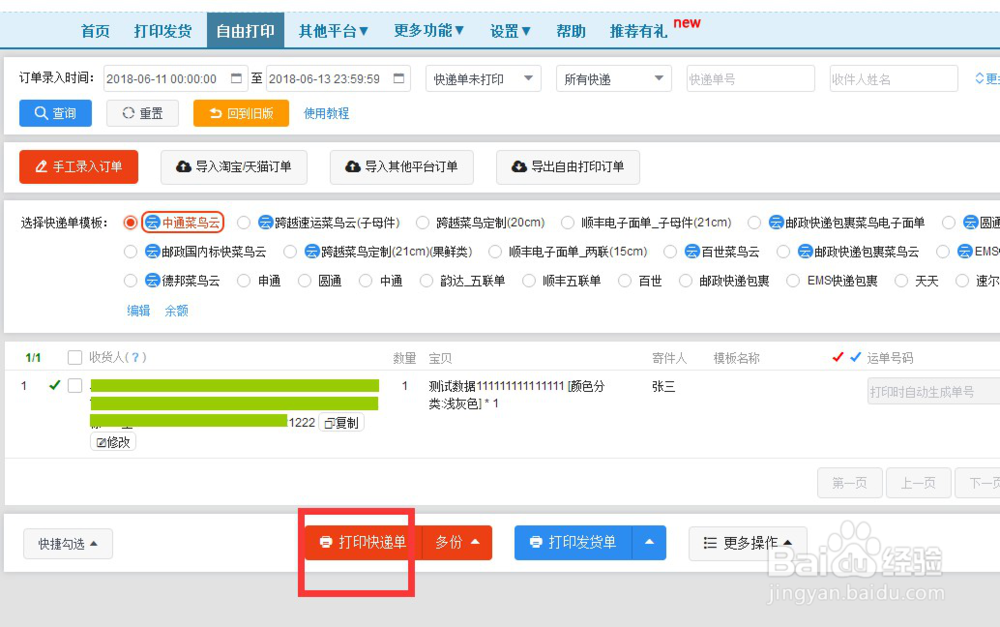This screenshot has height=627, width=1000.
Task: Click the 复制 copy button
Action: (341, 423)
